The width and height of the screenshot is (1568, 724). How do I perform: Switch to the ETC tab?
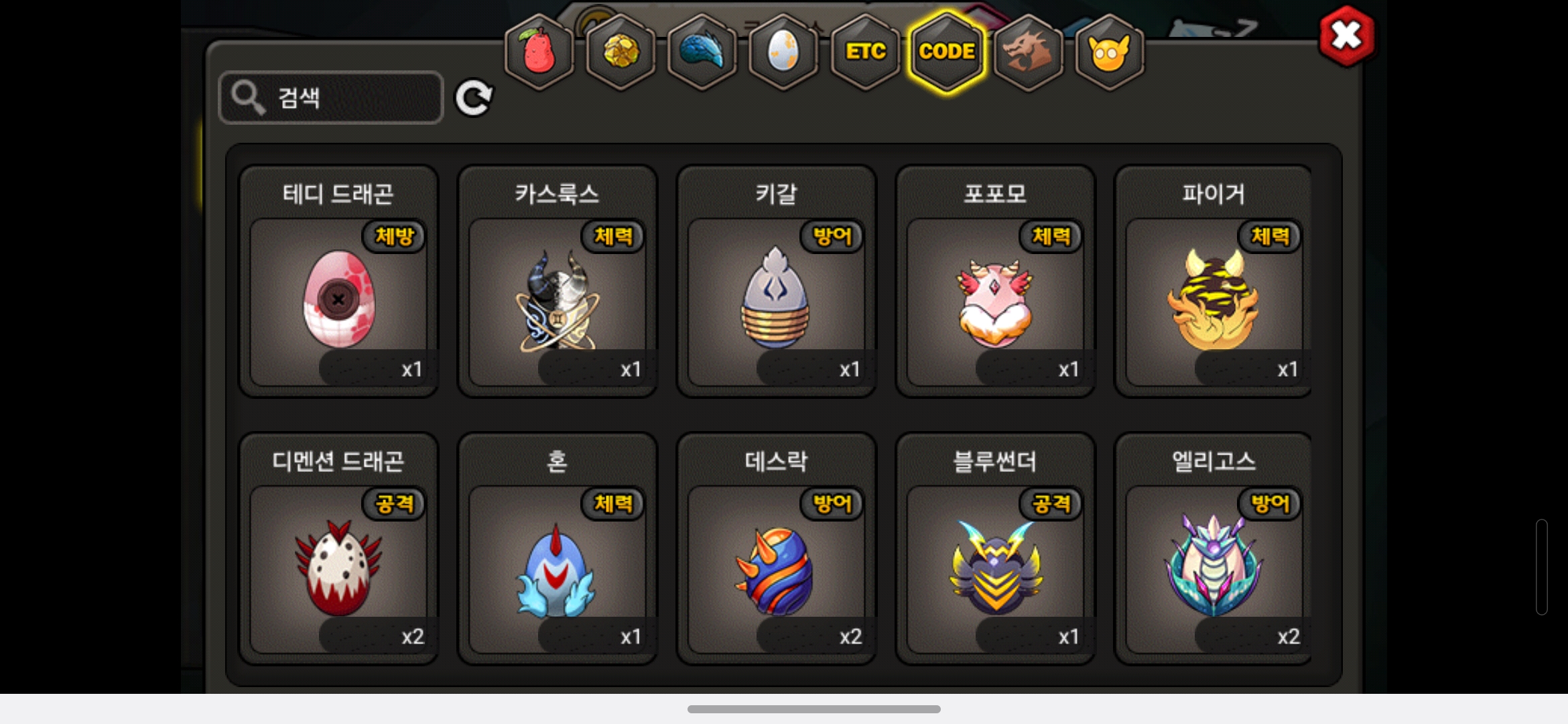pyautogui.click(x=865, y=52)
